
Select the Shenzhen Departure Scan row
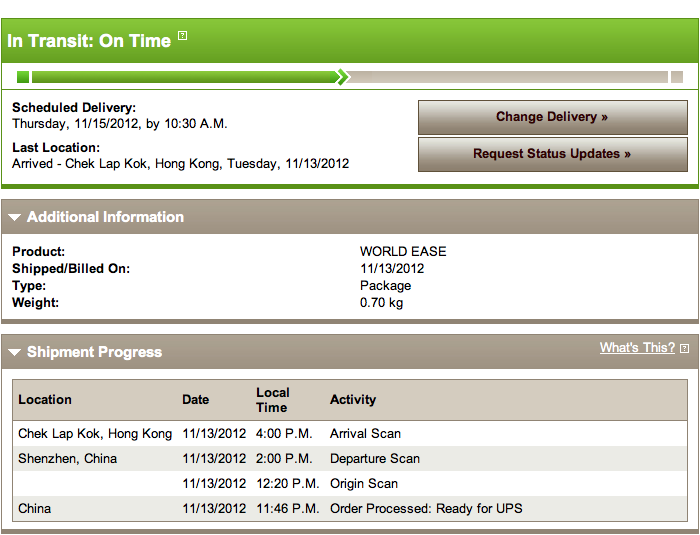[350, 459]
